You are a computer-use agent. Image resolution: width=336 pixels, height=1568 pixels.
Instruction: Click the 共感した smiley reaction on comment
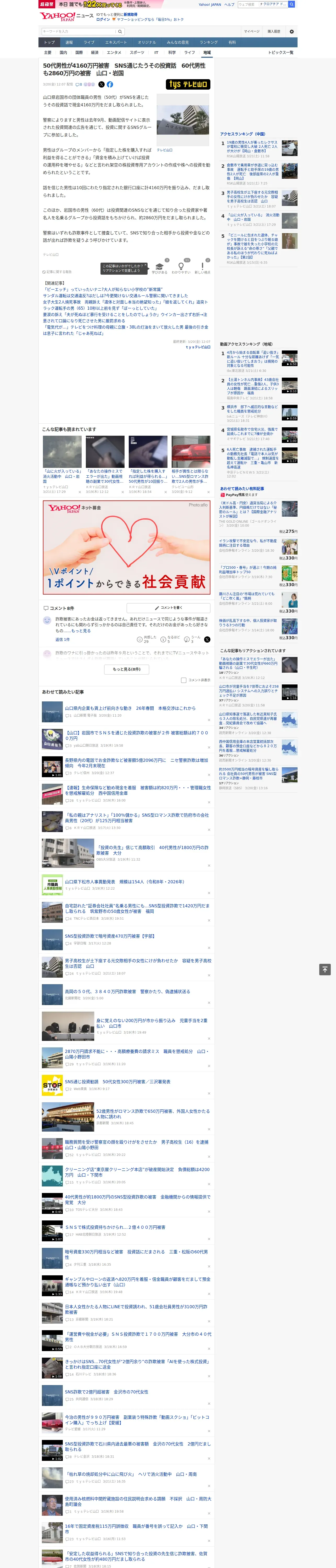[140, 639]
